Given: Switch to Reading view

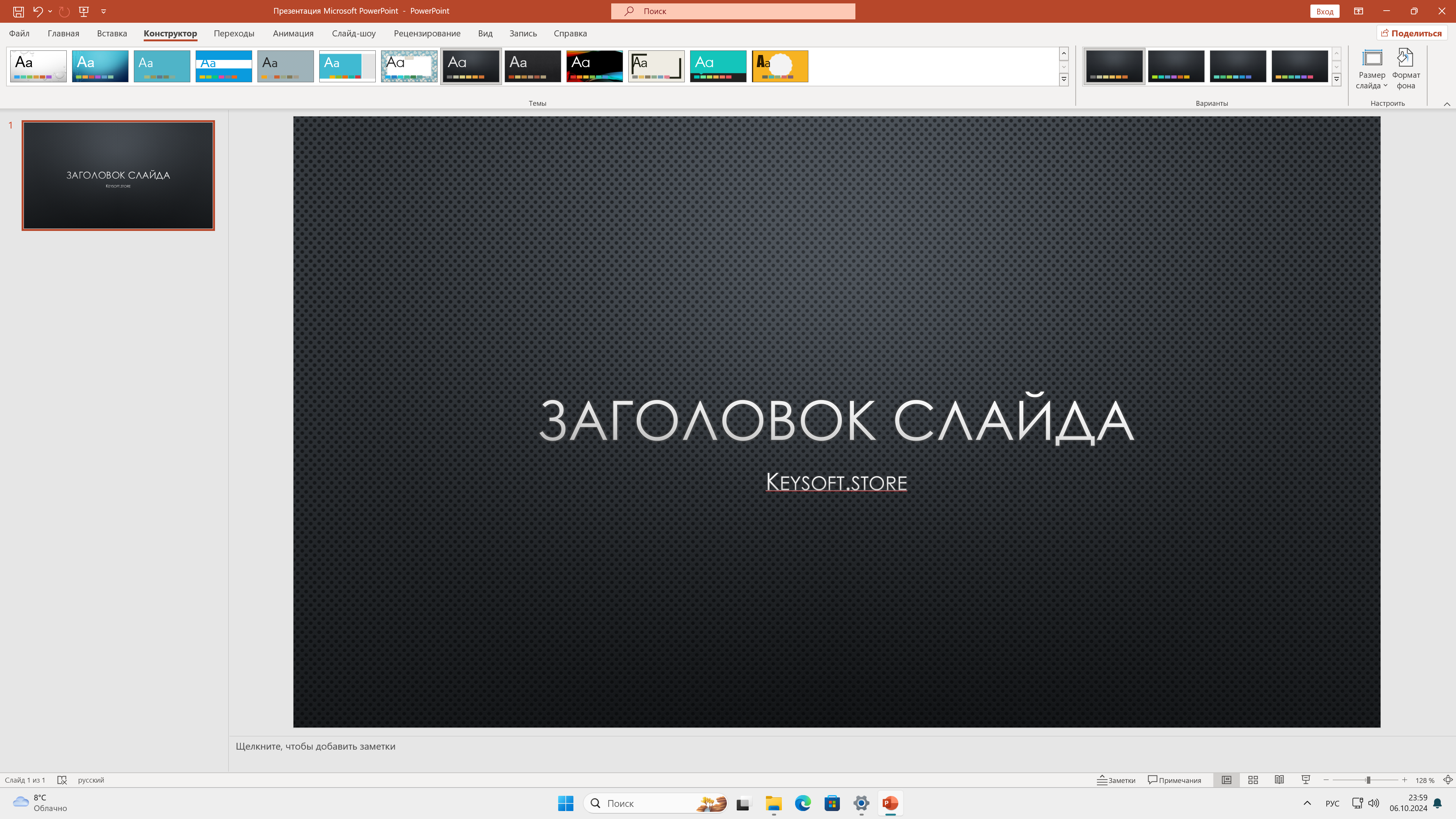Looking at the screenshot, I should 1279,780.
